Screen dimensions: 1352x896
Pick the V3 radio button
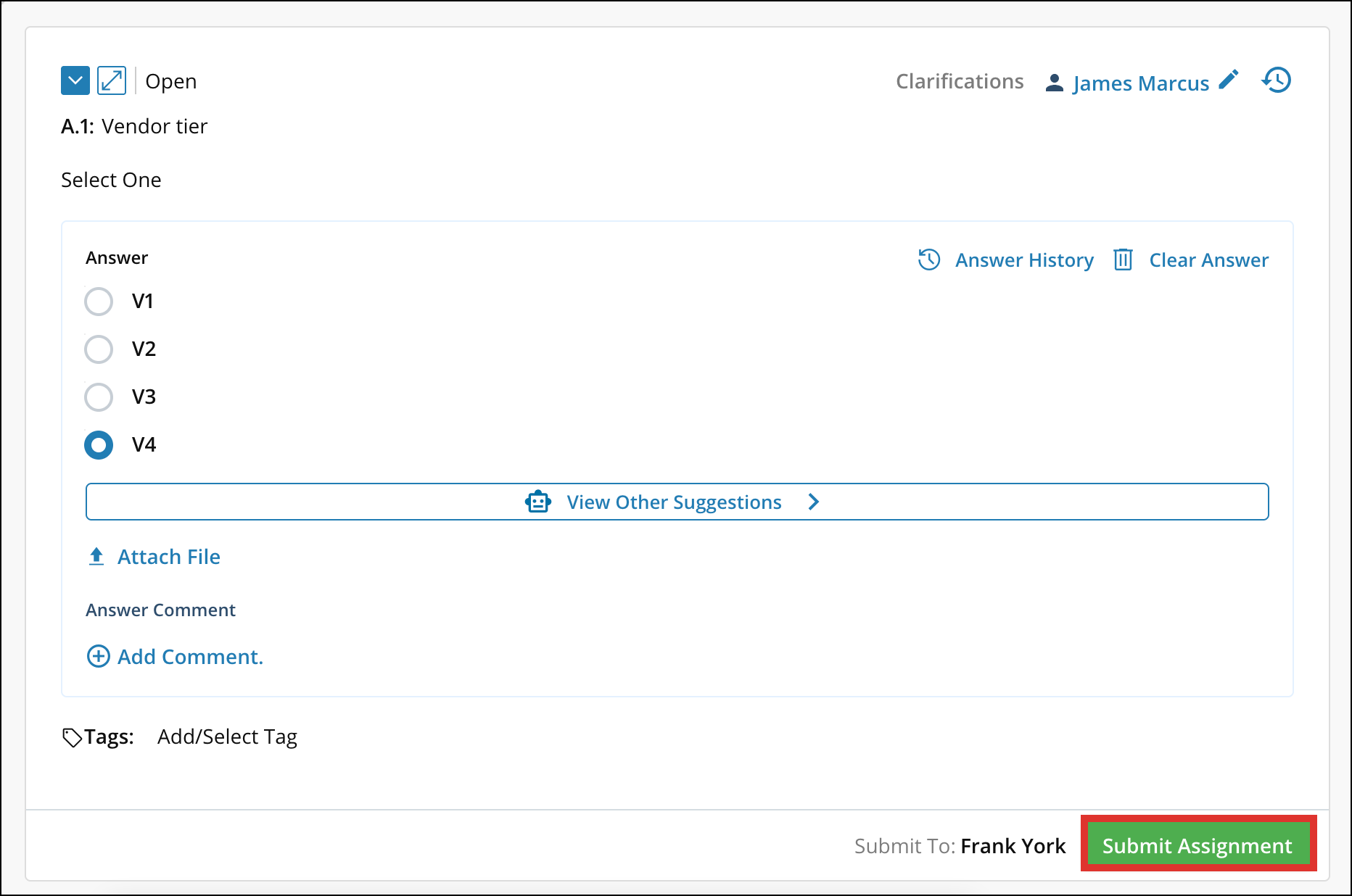[x=99, y=397]
